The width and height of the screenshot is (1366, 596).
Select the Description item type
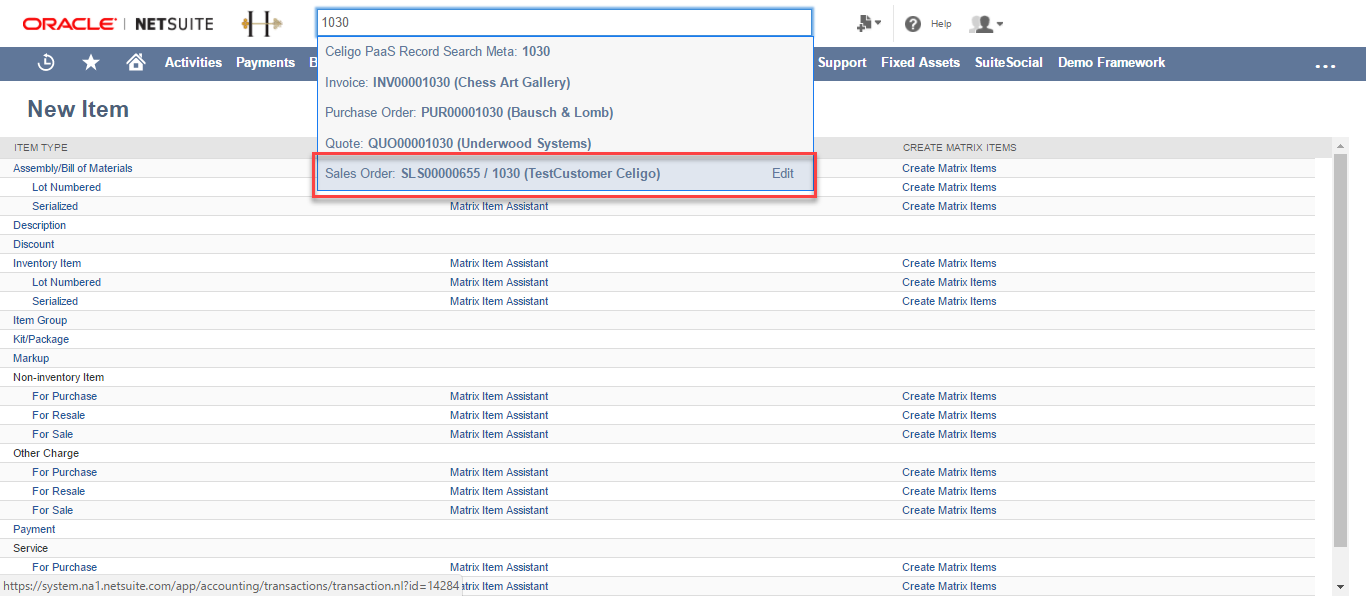39,225
